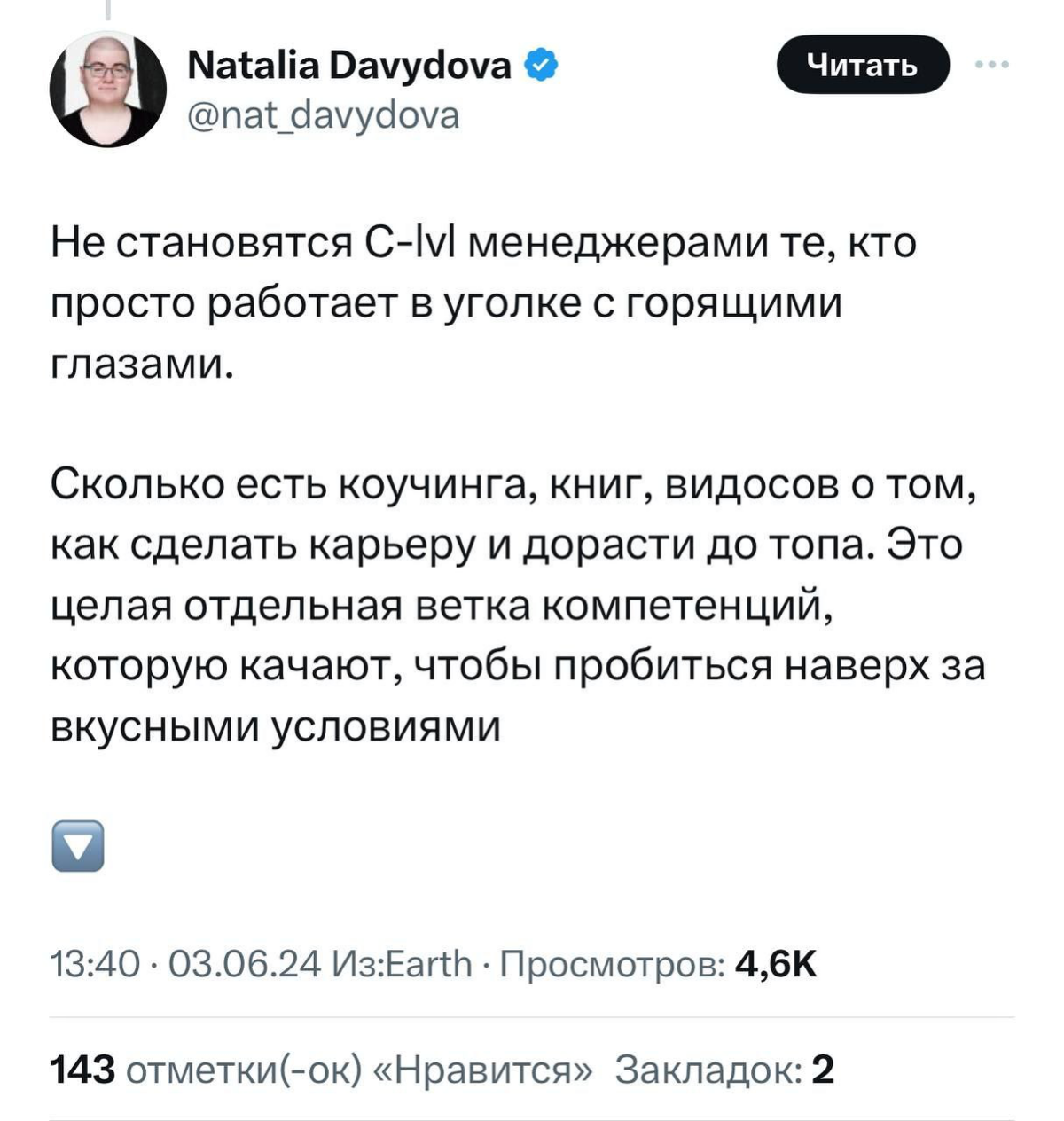The height and width of the screenshot is (1121, 1064).
Task: Open the three-dot more options menu
Action: click(x=993, y=62)
